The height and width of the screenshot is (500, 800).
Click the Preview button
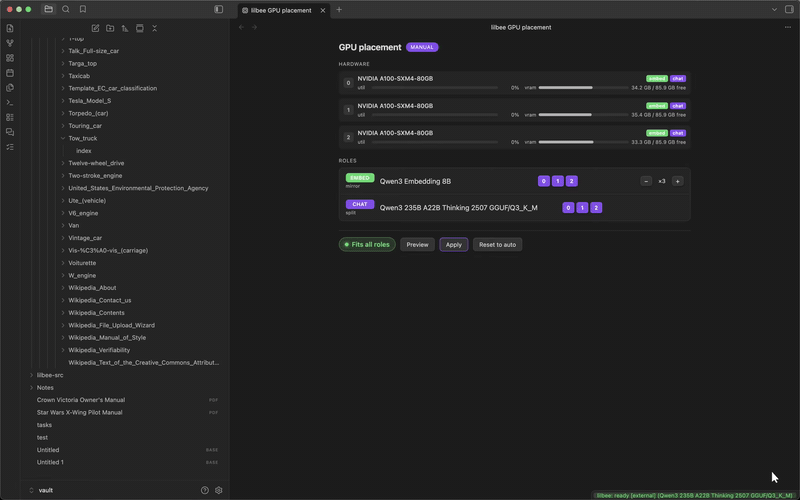pos(417,244)
